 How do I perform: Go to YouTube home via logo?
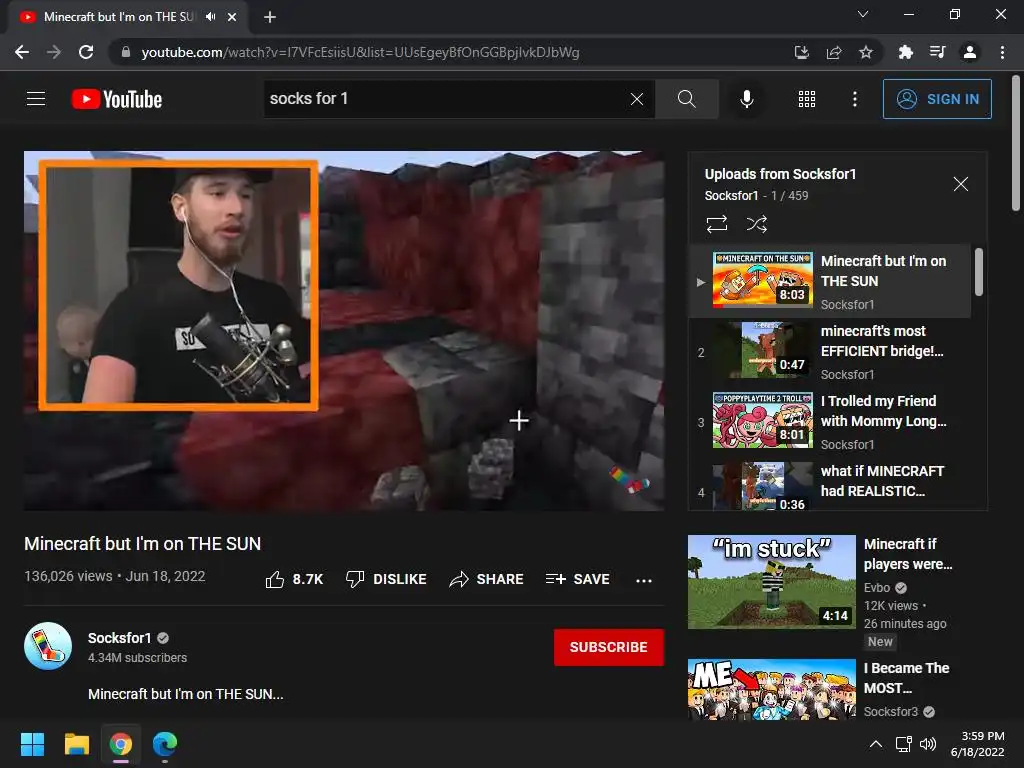[x=117, y=99]
